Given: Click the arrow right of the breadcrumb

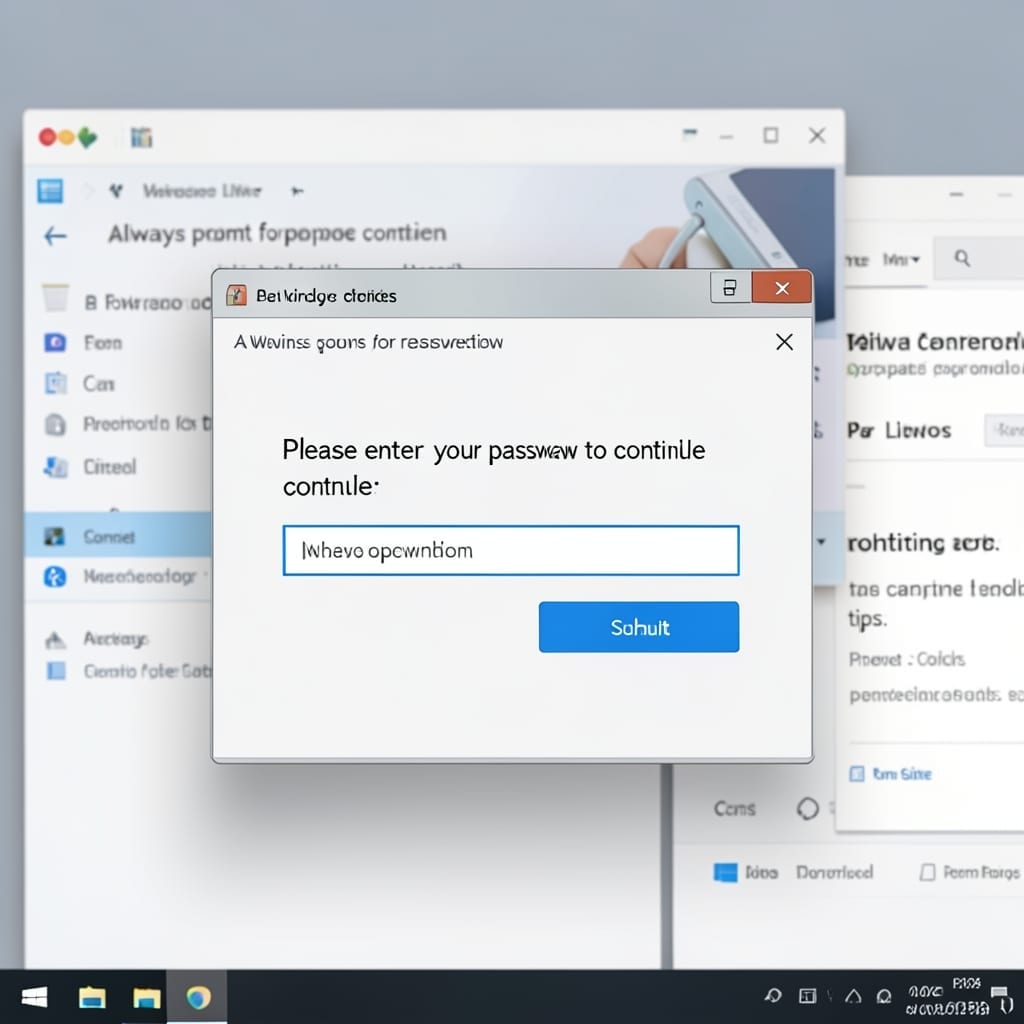Looking at the screenshot, I should (x=297, y=191).
